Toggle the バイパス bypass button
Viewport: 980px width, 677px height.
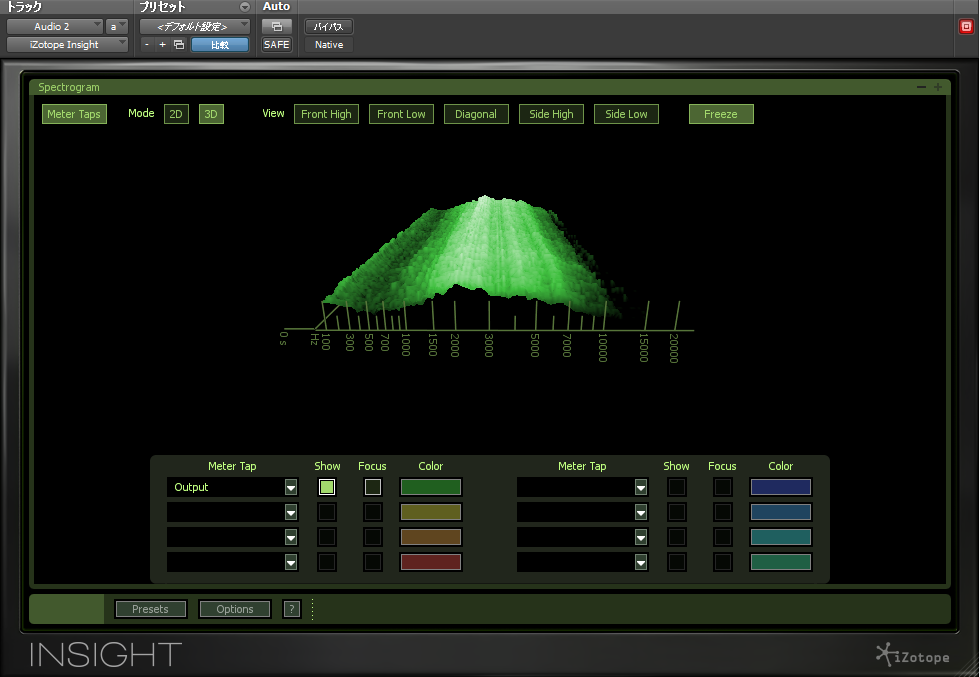tap(329, 26)
